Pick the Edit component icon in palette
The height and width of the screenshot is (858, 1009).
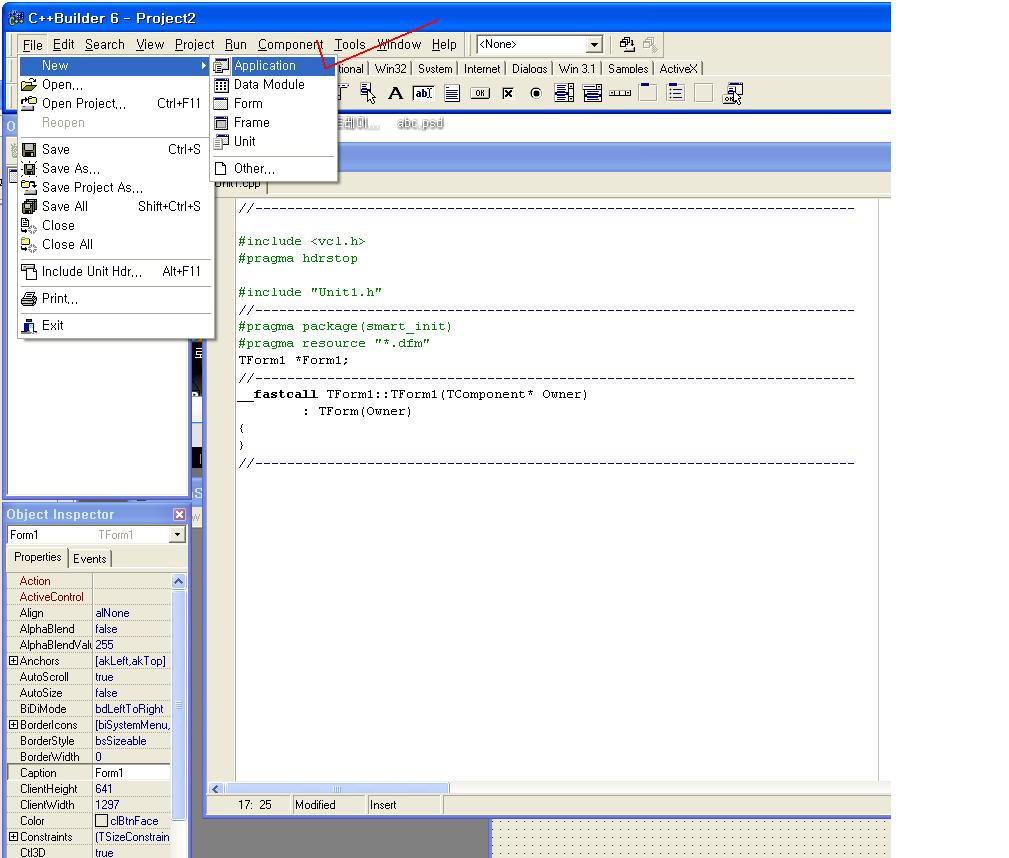pyautogui.click(x=423, y=93)
